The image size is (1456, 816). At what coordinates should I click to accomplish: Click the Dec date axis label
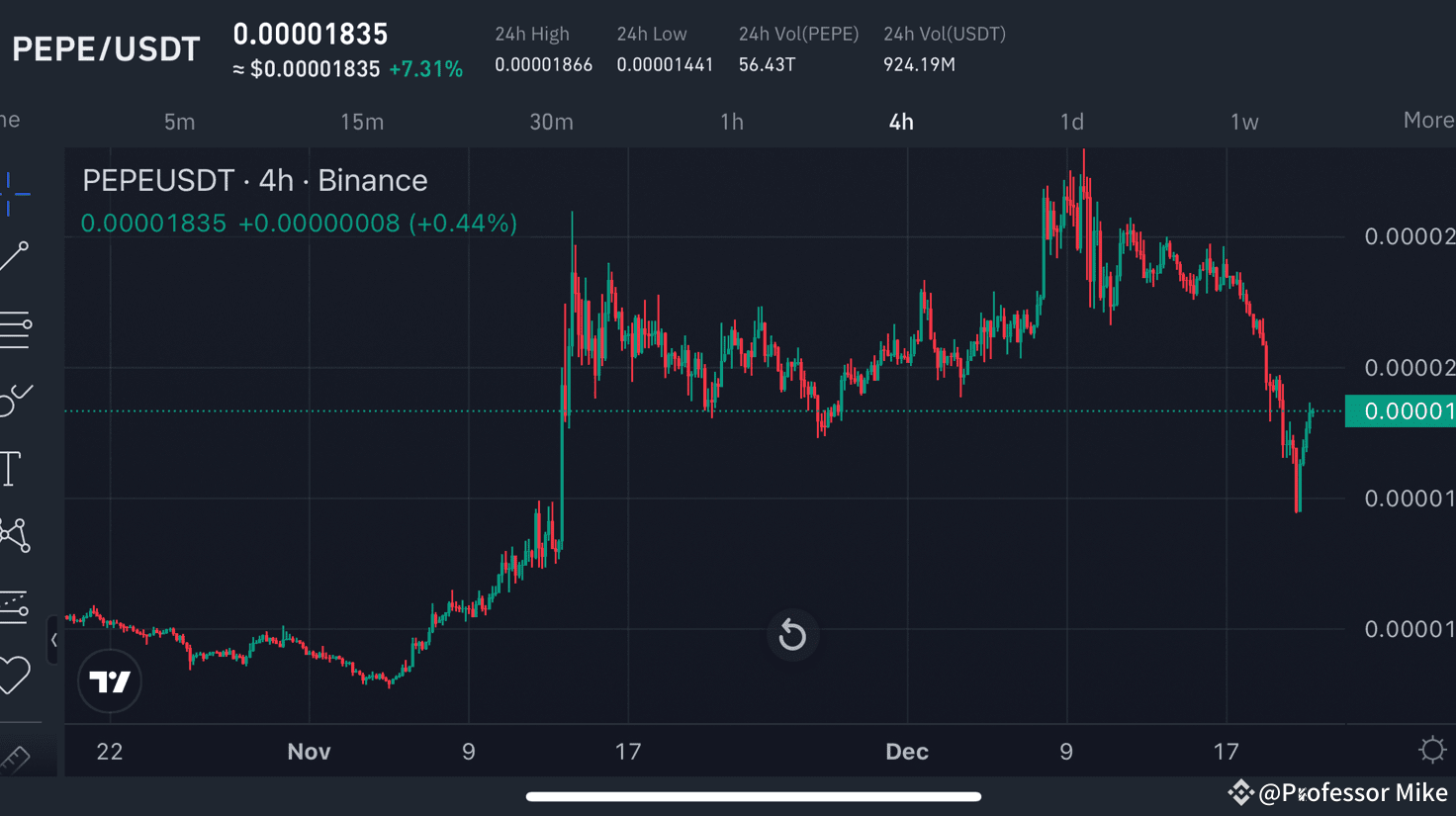click(907, 752)
